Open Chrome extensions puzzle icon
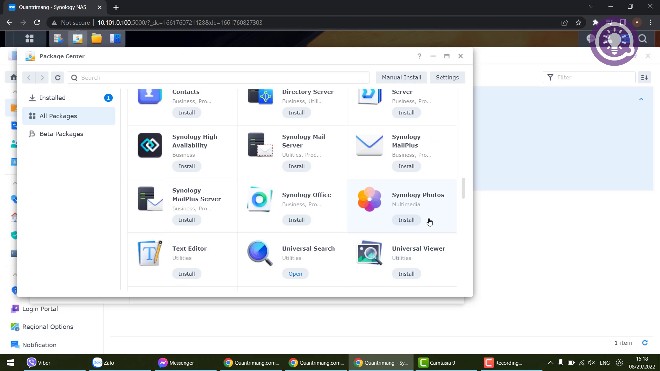Image resolution: width=660 pixels, height=371 pixels. tap(595, 23)
